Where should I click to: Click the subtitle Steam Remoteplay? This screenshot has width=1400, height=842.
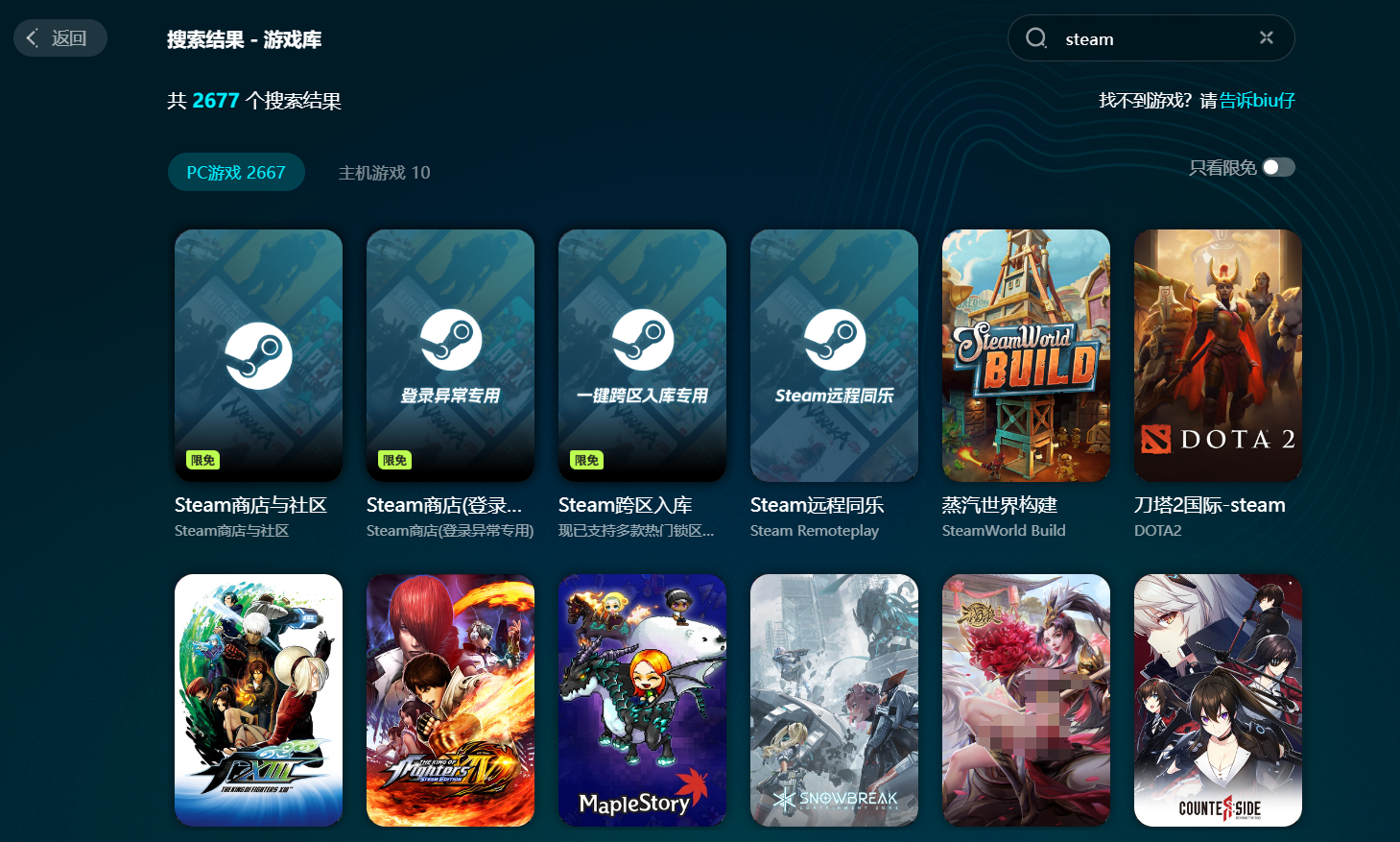[815, 531]
